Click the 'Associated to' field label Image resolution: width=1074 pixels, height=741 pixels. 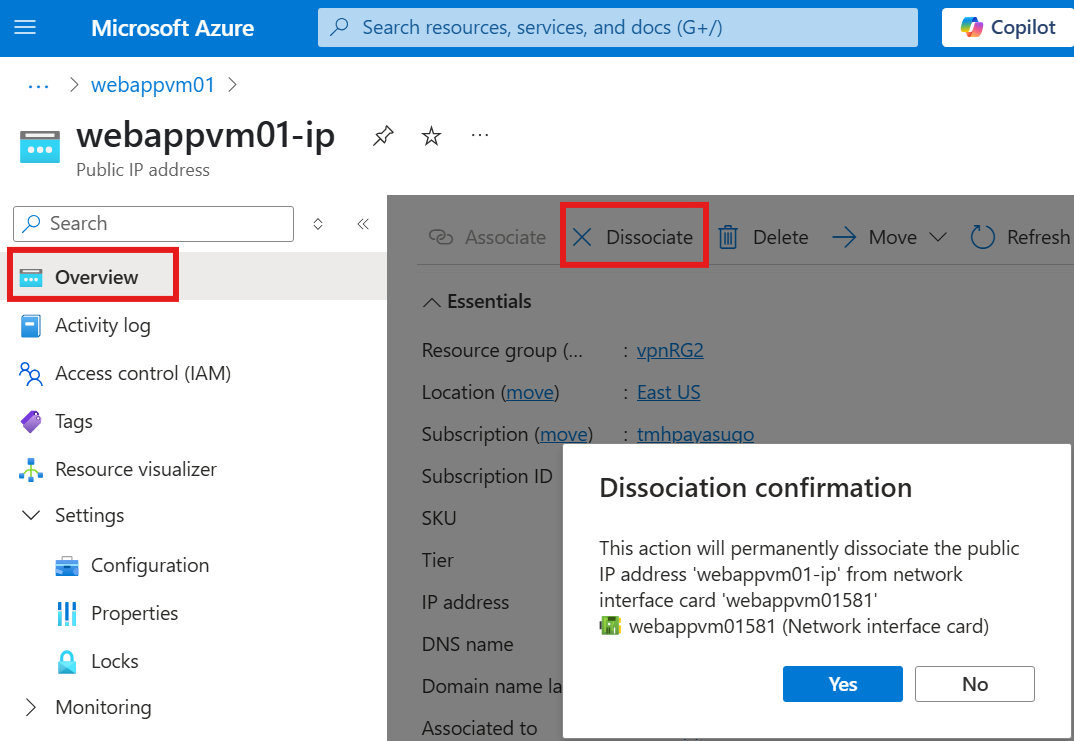[479, 727]
